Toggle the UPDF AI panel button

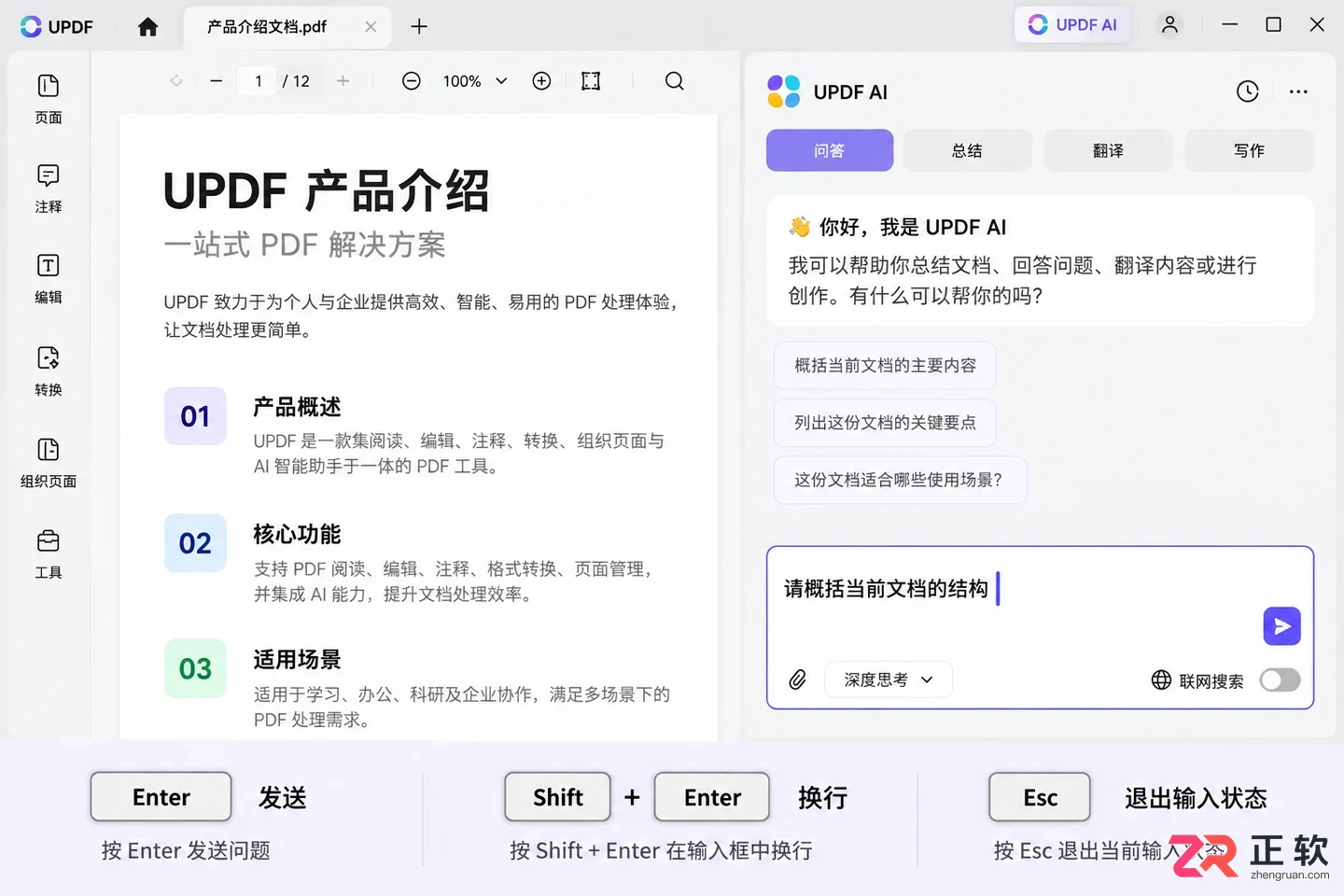click(x=1072, y=25)
